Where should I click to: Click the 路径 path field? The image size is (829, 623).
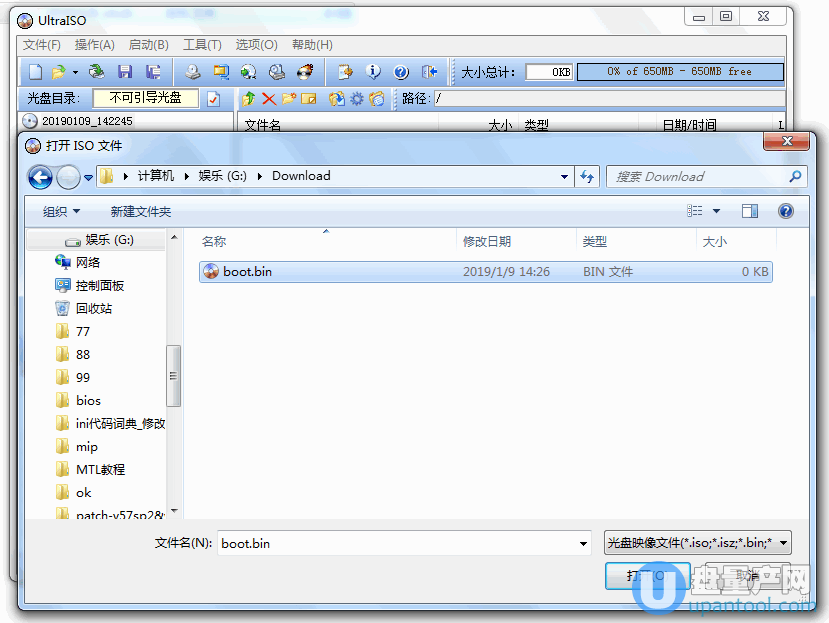(x=609, y=98)
